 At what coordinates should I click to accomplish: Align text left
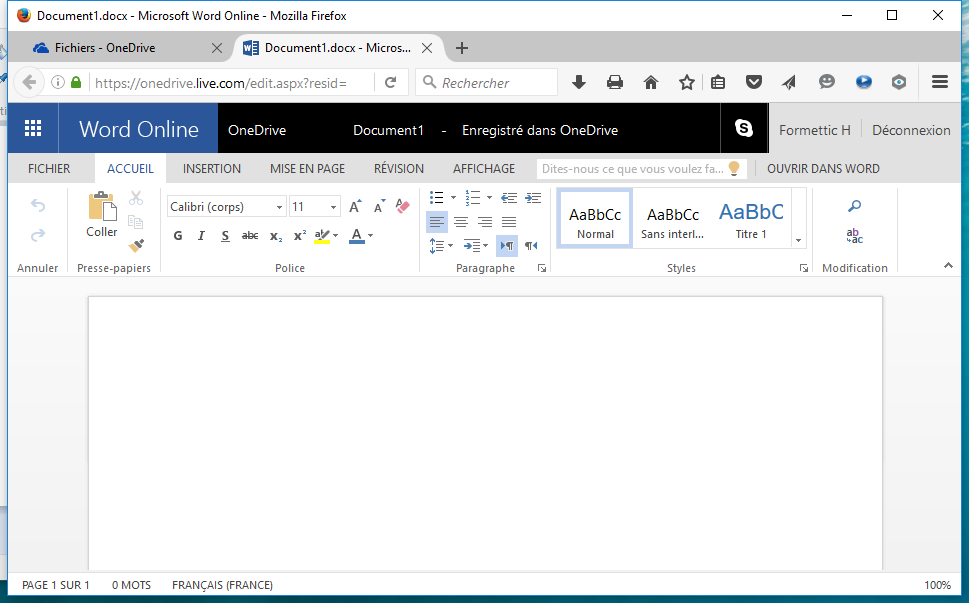click(x=437, y=222)
